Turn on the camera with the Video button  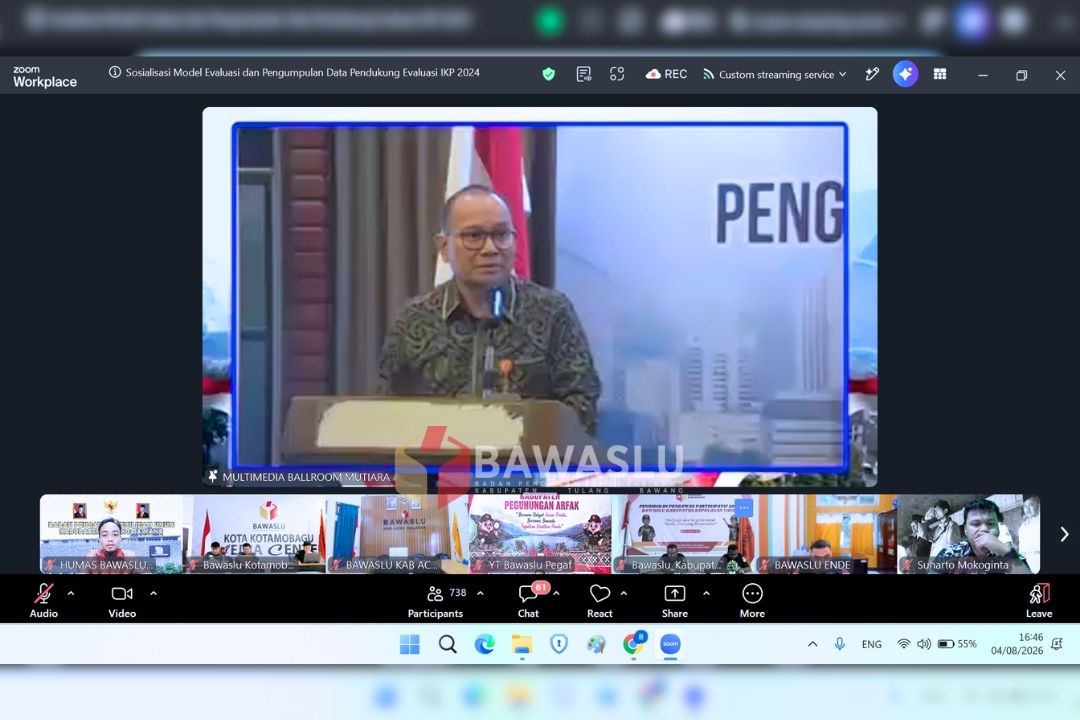[x=122, y=600]
